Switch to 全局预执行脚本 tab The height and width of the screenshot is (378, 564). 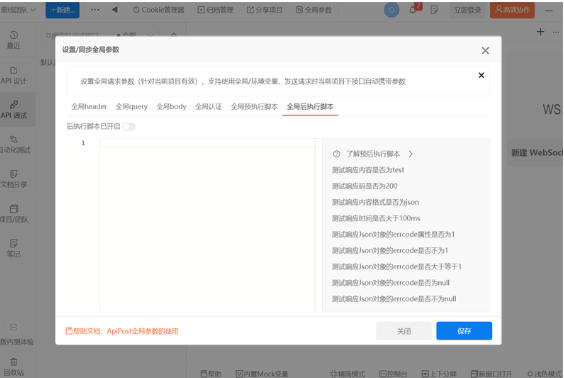coord(254,106)
